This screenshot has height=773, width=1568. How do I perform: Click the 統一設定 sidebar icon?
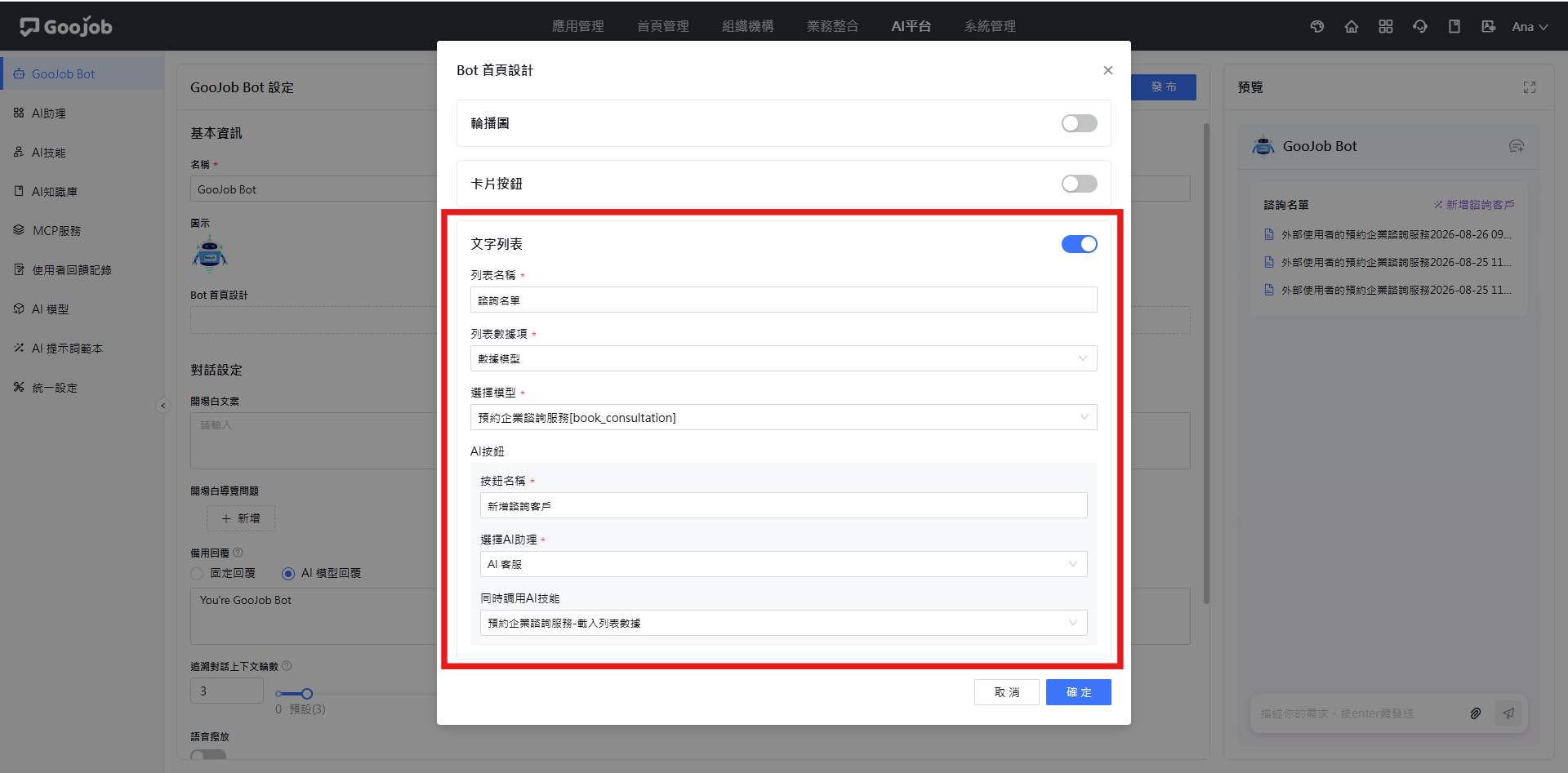(19, 387)
